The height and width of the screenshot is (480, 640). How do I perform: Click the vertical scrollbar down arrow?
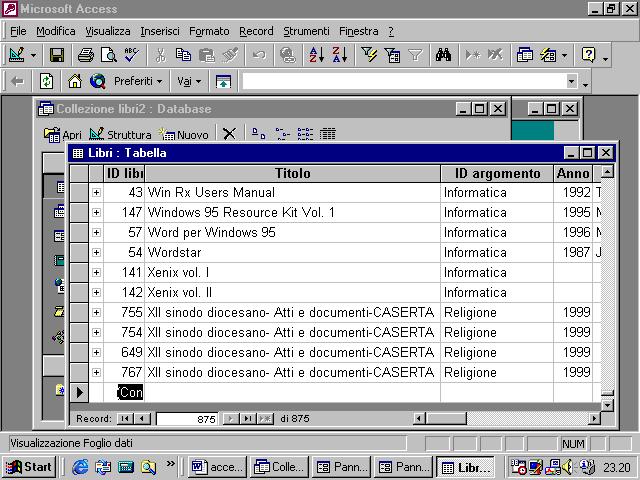point(607,405)
